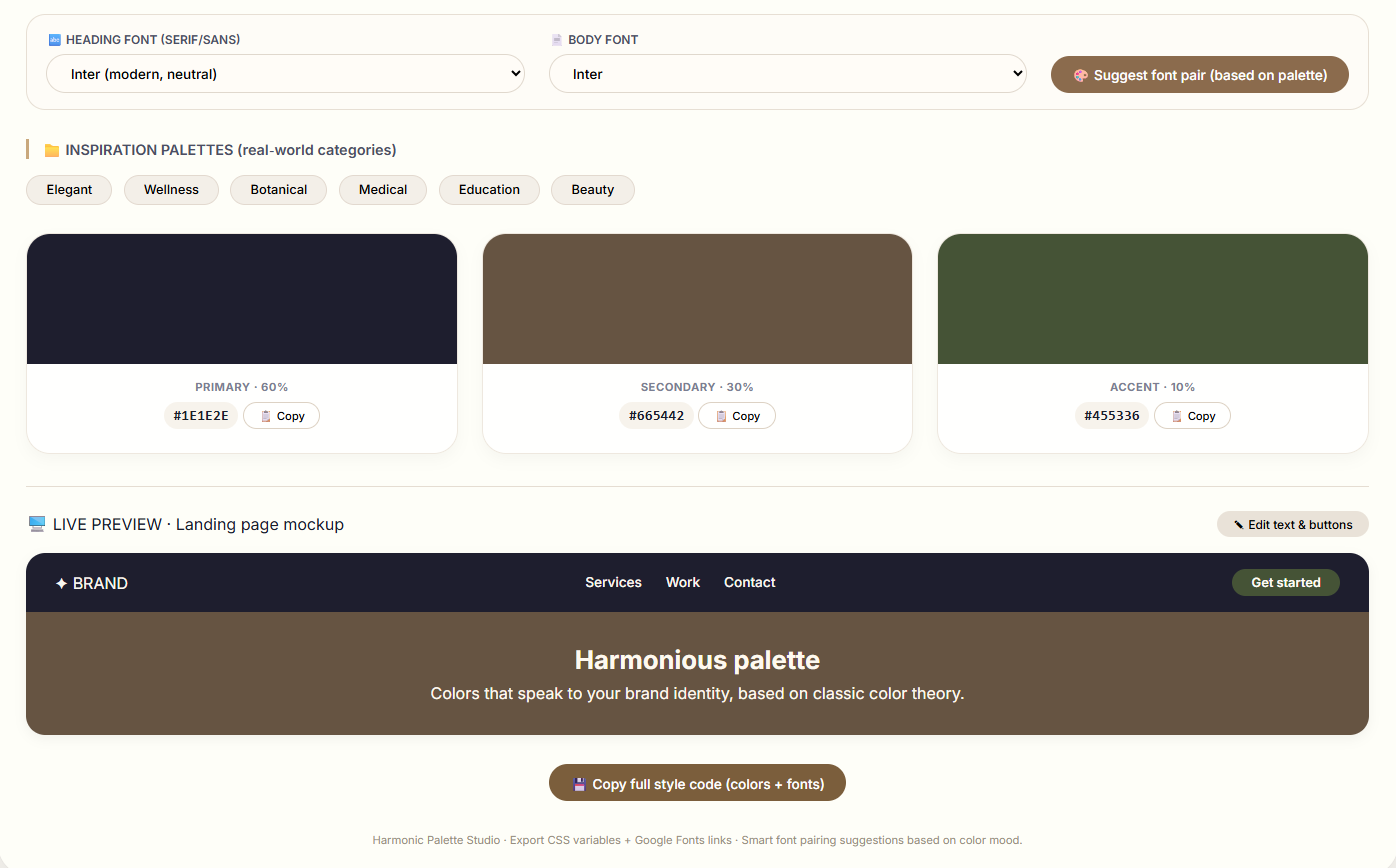Open Work link in preview navbar

pyautogui.click(x=683, y=582)
